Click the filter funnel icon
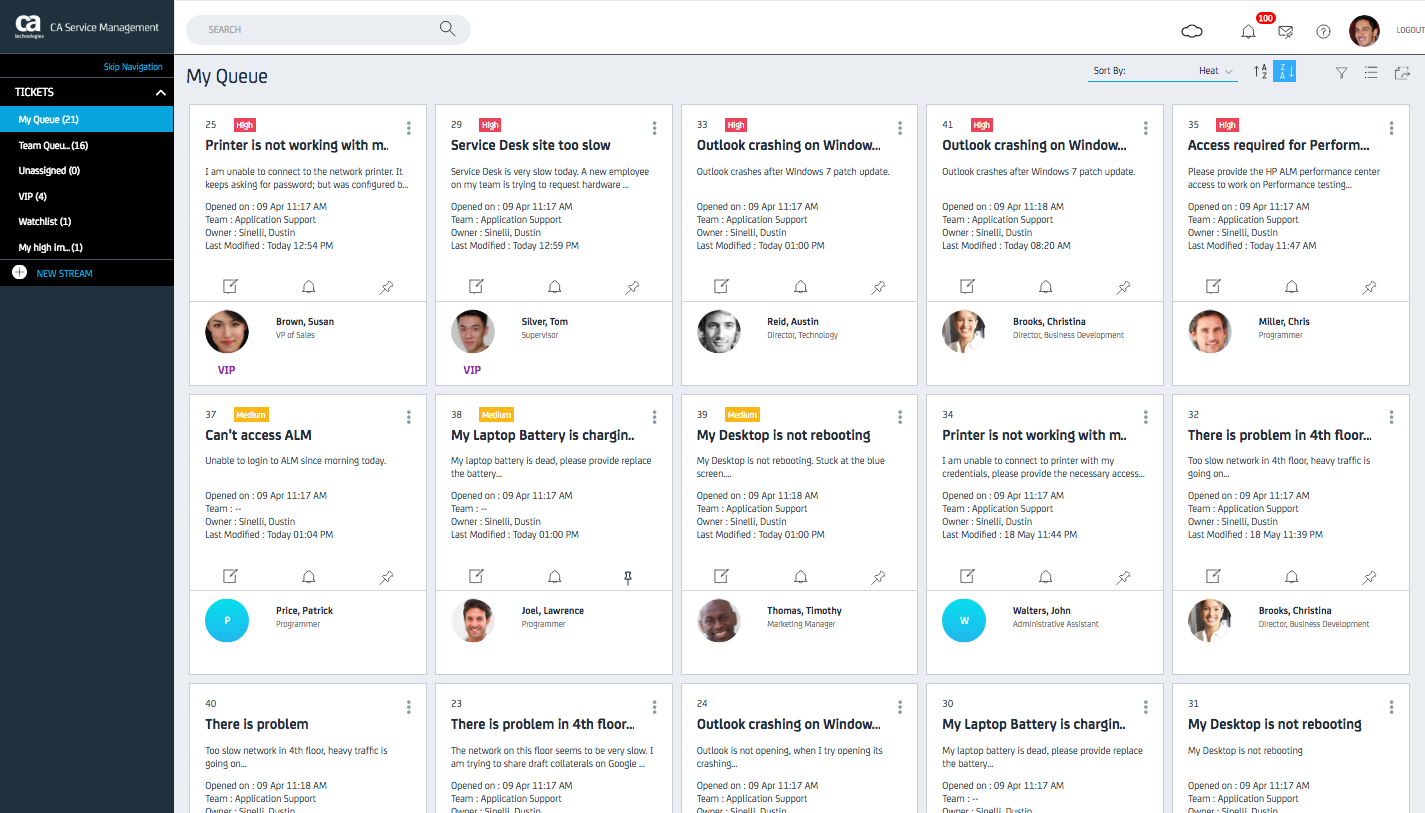Screen dimensions: 1425x813 pos(1342,72)
